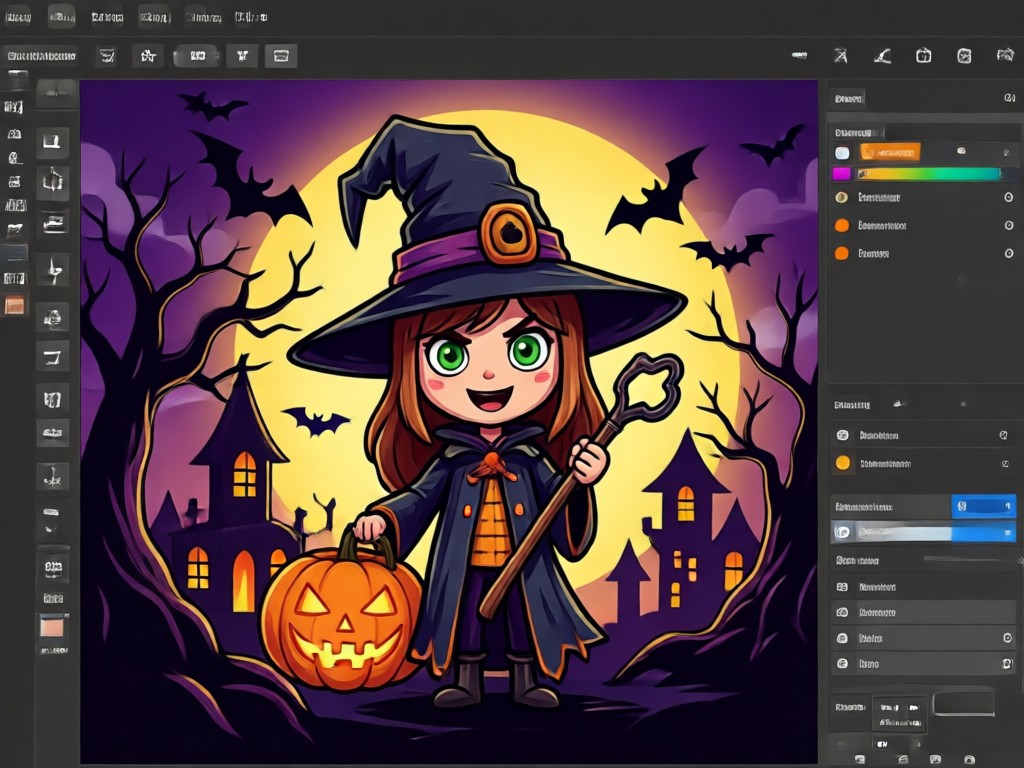Select the orange swatch in the far-left strip

(x=14, y=305)
